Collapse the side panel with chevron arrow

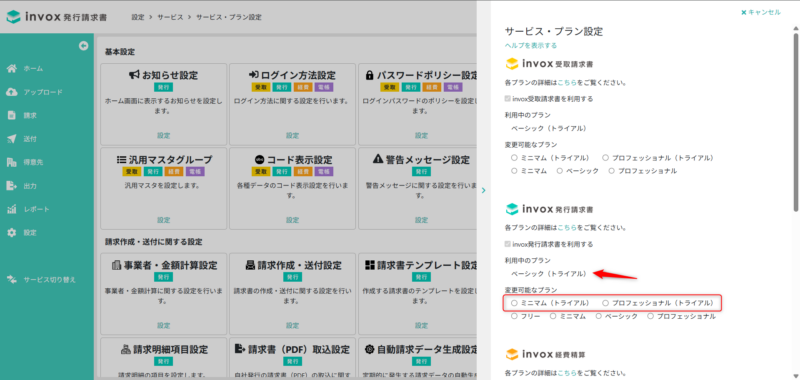tap(484, 190)
